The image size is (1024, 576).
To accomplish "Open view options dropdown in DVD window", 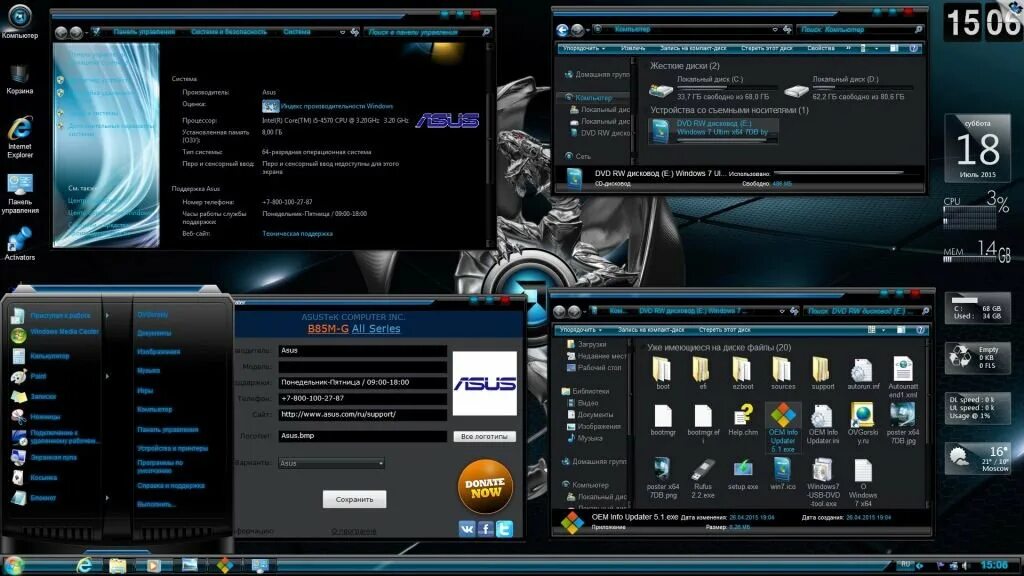I will tap(884, 330).
